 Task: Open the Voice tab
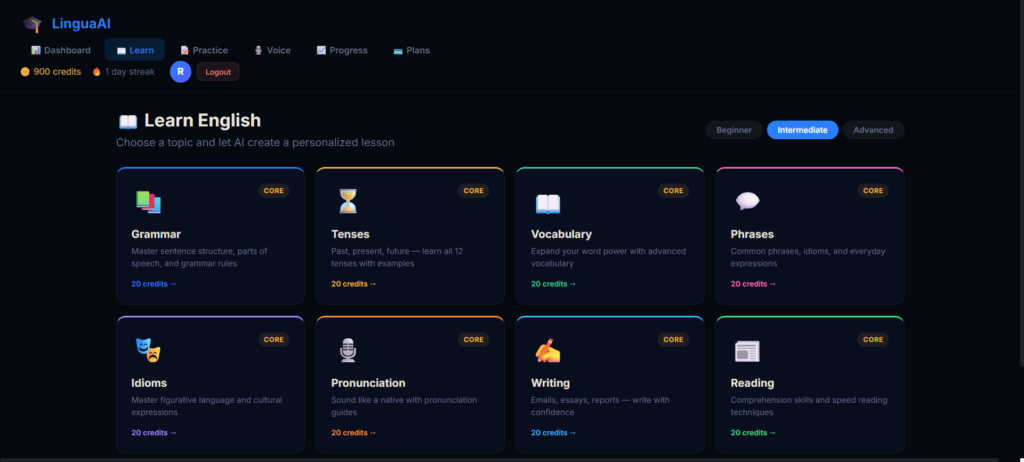tap(272, 50)
